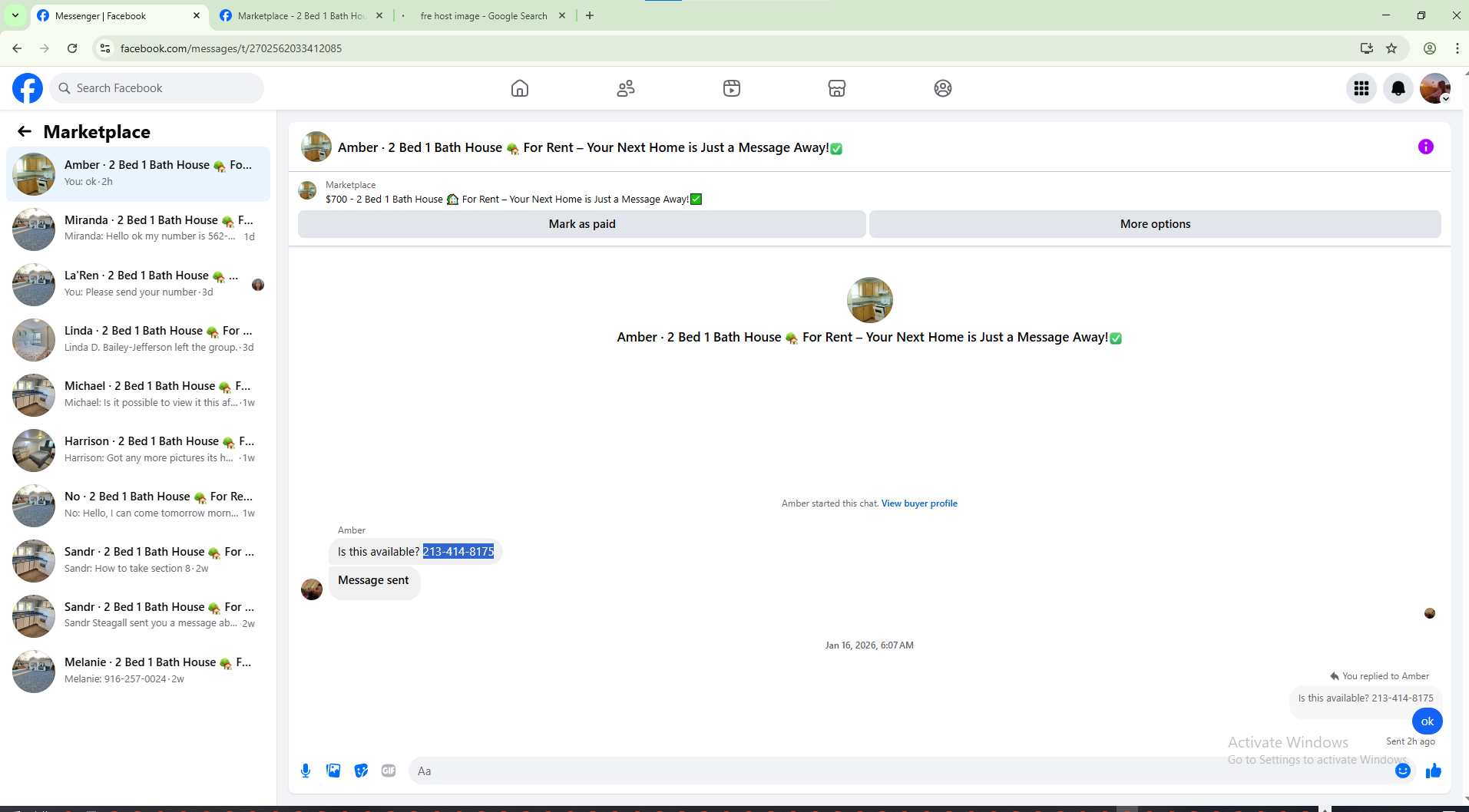Viewport: 1469px width, 812px height.
Task: Open a new browser tab
Action: 590,15
